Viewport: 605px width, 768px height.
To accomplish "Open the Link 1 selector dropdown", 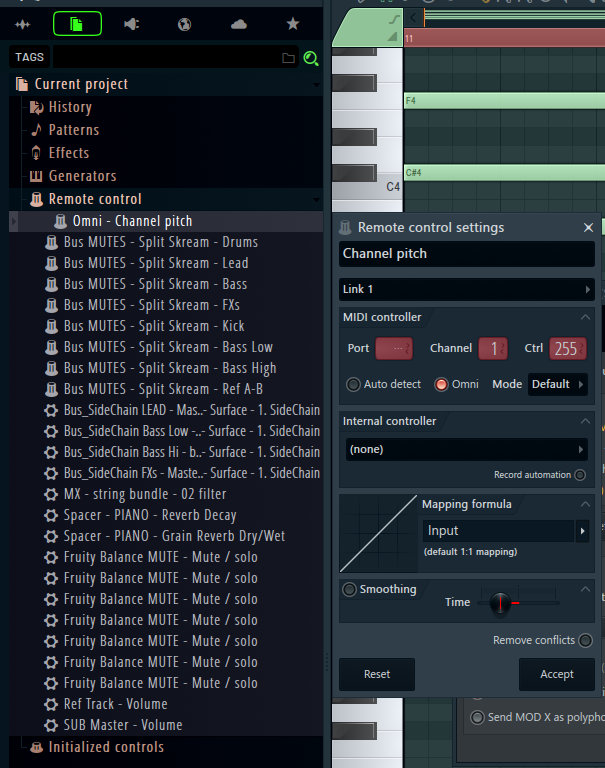I will tap(466, 289).
